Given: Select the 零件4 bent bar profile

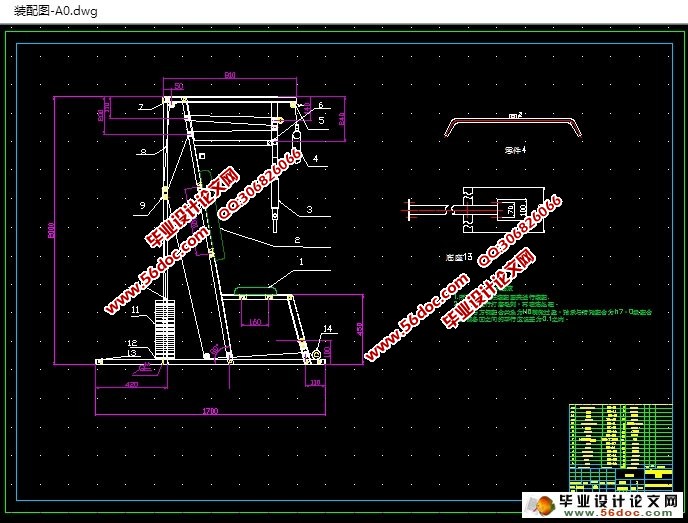Looking at the screenshot, I should [x=515, y=128].
